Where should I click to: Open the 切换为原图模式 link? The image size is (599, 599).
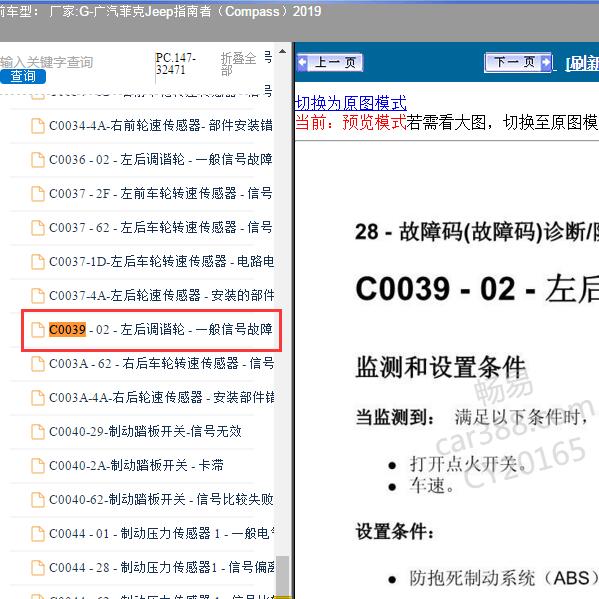pyautogui.click(x=351, y=103)
